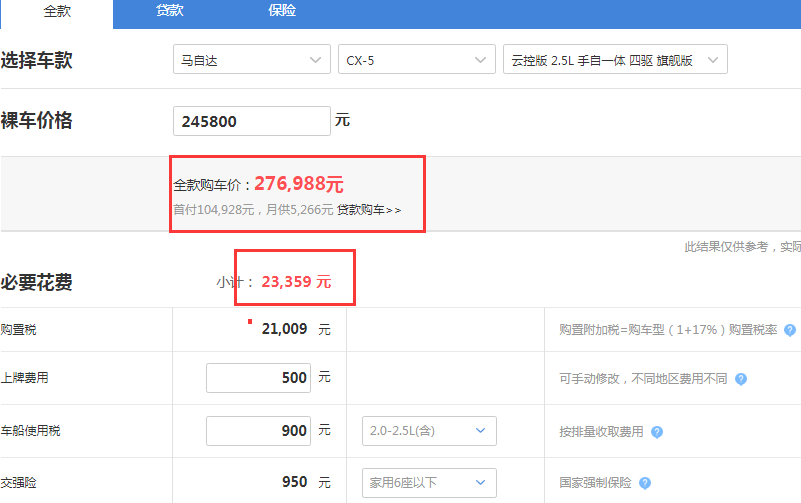
Task: Open the 贷款 tab
Action: (170, 10)
